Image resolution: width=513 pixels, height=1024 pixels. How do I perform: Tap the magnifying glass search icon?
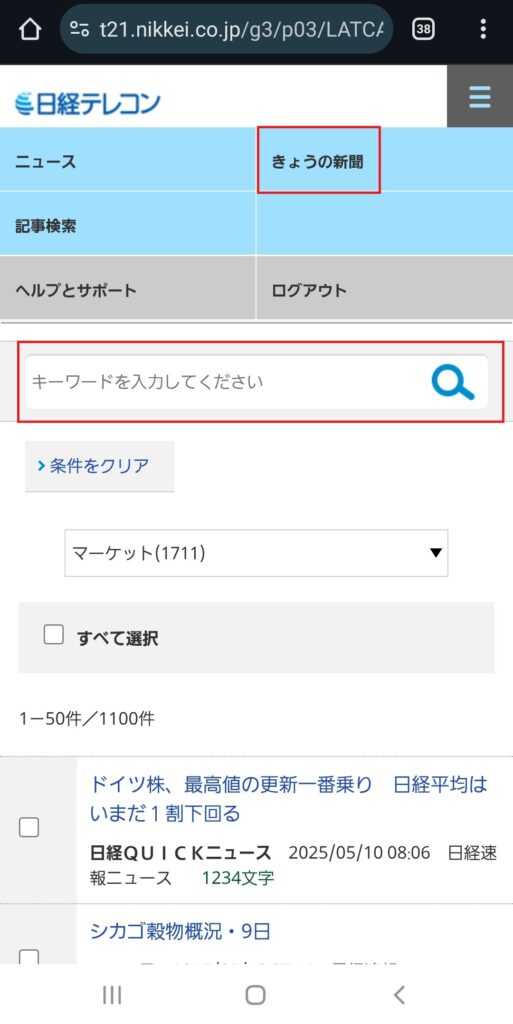point(453,383)
